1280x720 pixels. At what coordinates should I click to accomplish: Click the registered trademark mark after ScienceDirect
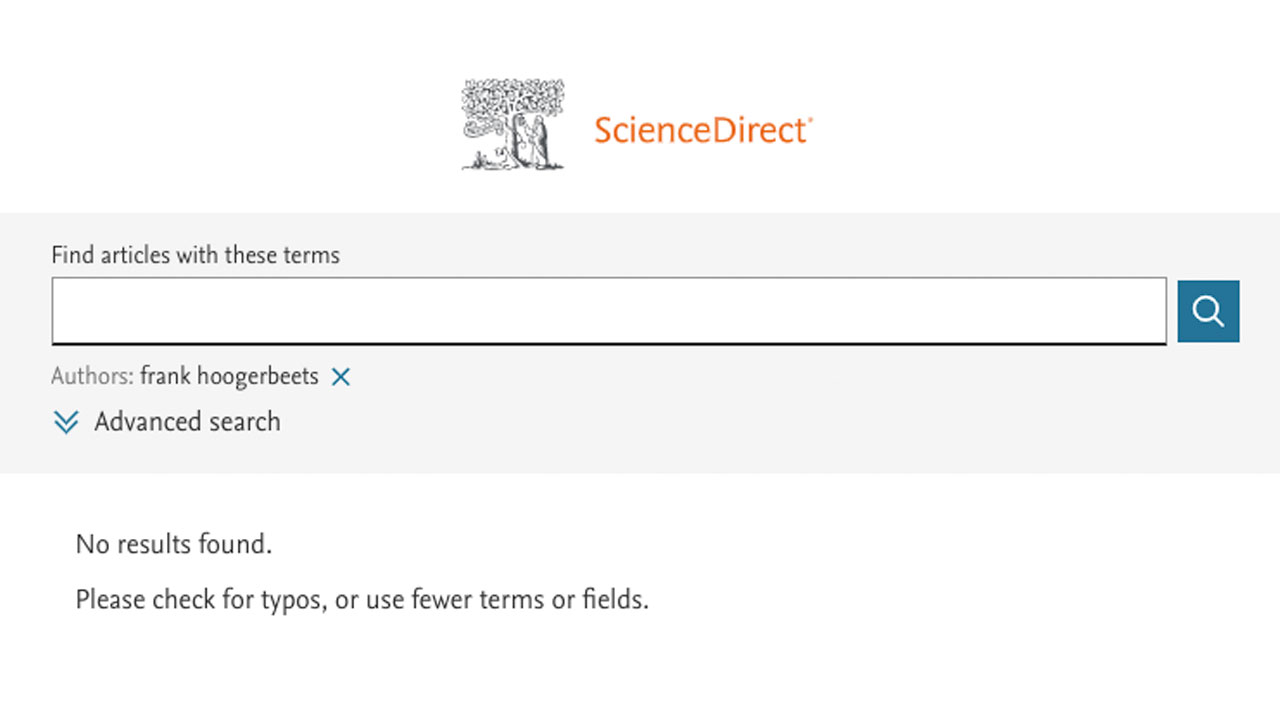810,121
